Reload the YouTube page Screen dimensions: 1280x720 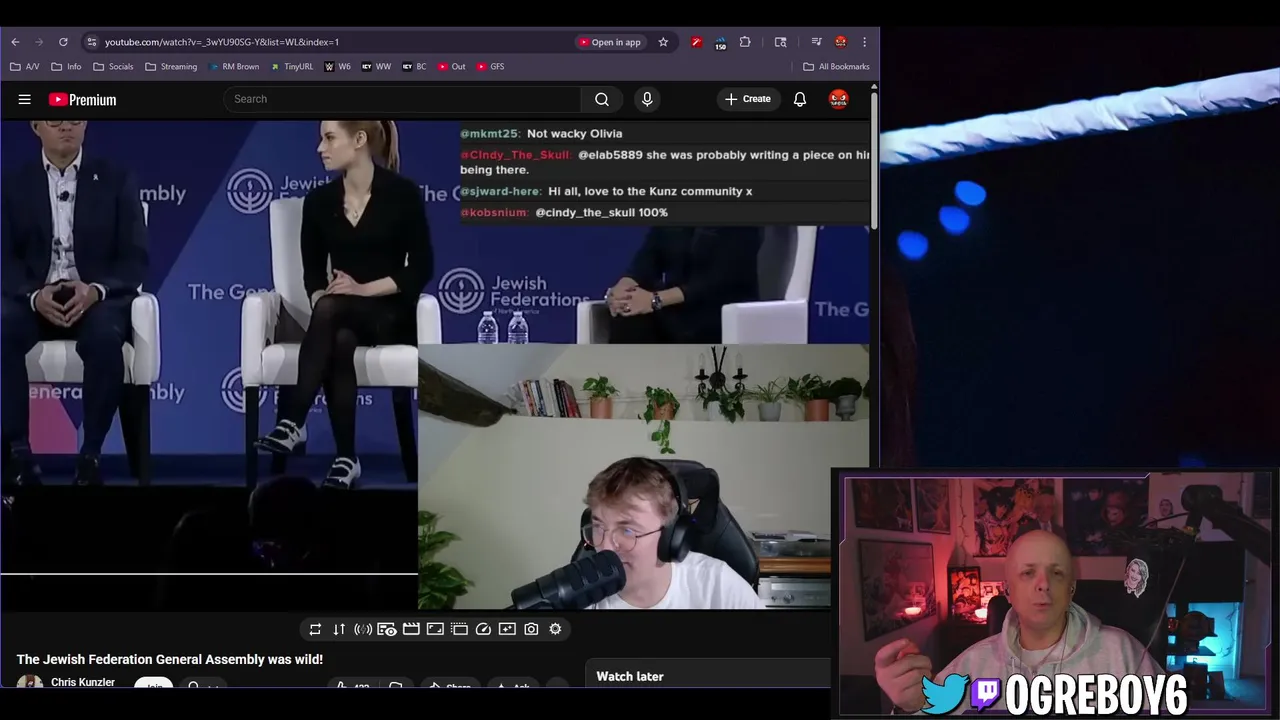click(x=63, y=42)
